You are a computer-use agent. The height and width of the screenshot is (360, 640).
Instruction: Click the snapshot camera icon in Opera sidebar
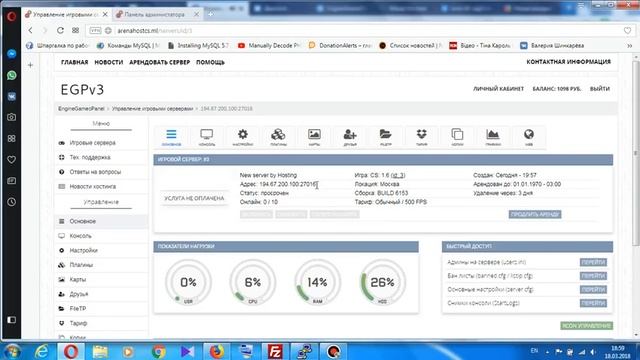[x=11, y=117]
